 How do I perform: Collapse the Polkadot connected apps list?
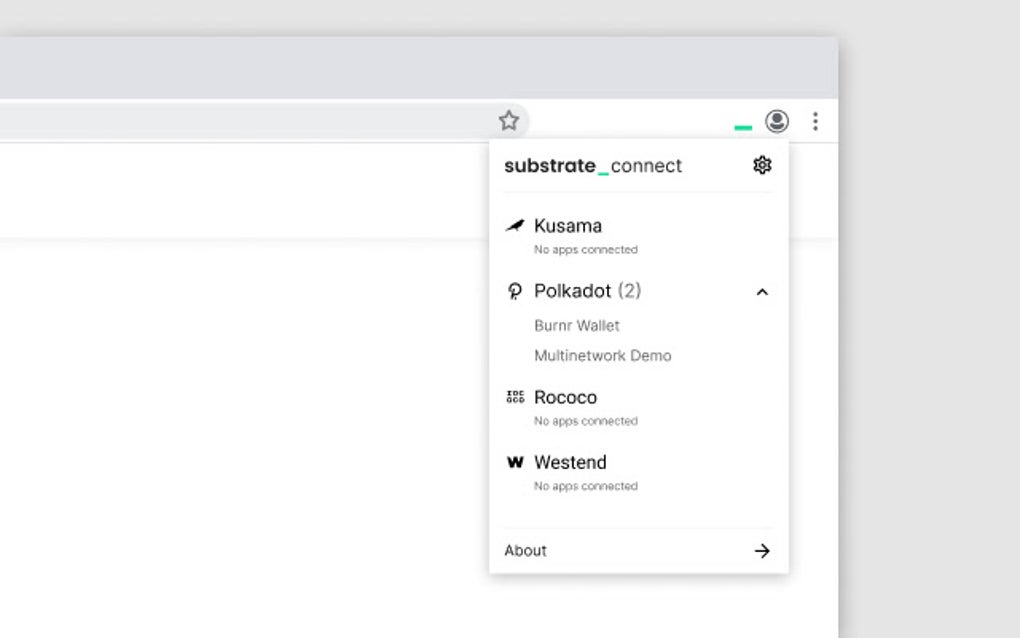[762, 292]
